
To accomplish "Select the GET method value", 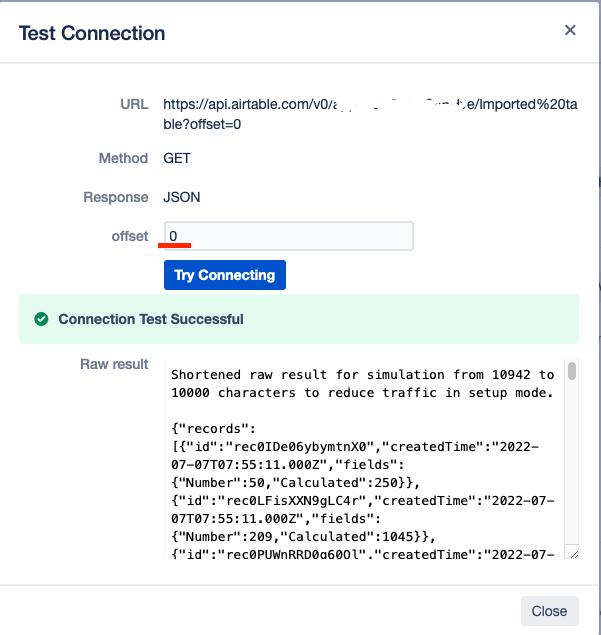I will (177, 158).
